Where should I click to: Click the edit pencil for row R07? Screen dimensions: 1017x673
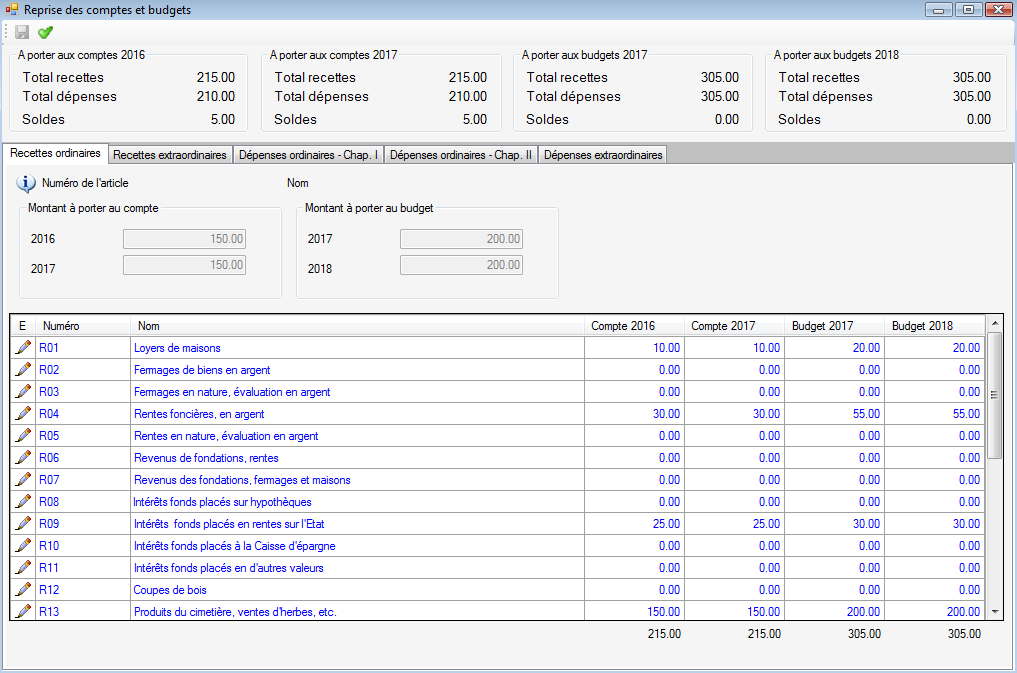click(x=23, y=480)
